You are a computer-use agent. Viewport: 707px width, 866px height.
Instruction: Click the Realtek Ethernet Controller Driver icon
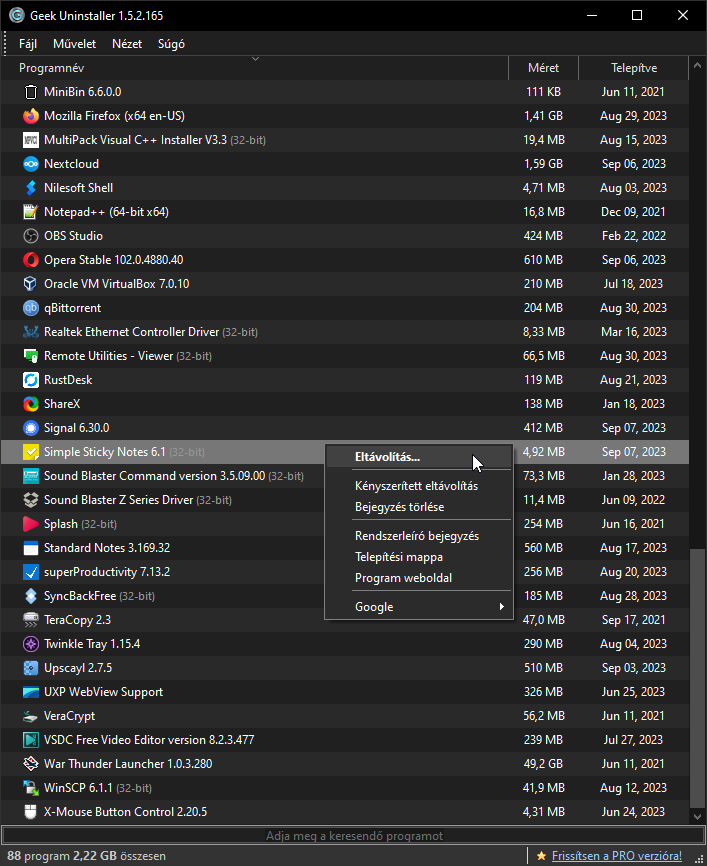[31, 332]
